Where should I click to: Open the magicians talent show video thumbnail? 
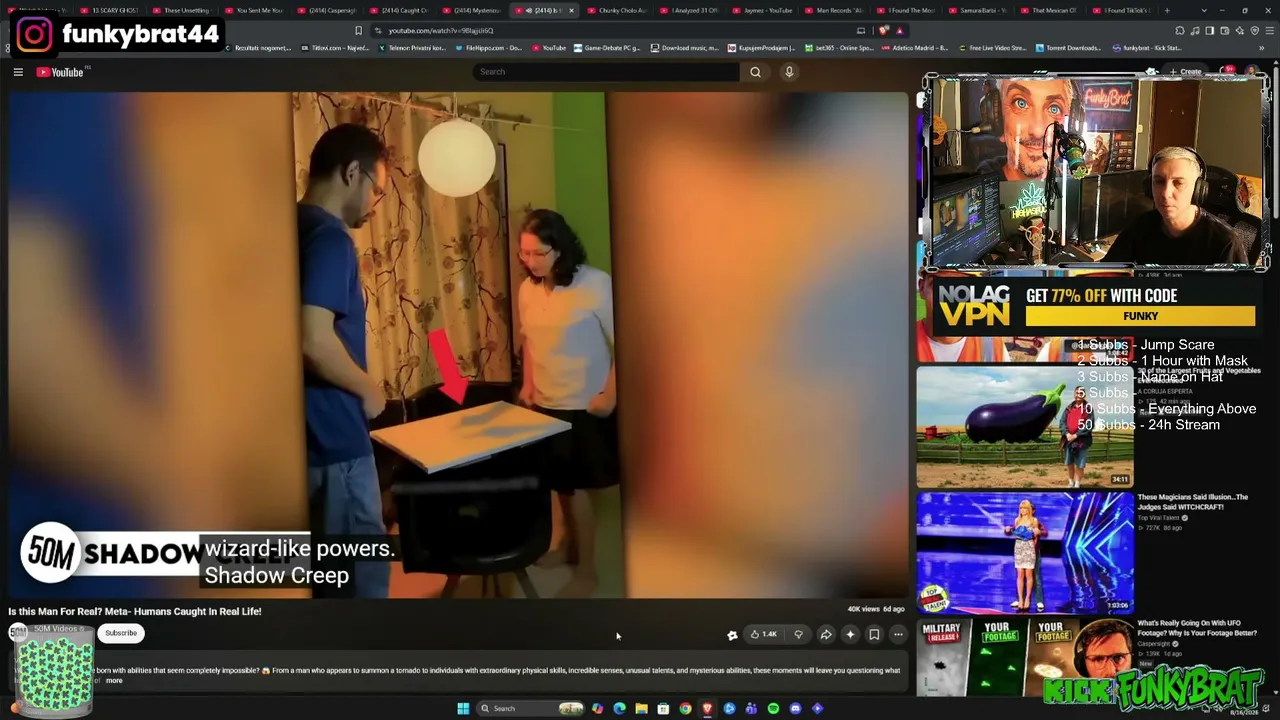coord(1025,553)
